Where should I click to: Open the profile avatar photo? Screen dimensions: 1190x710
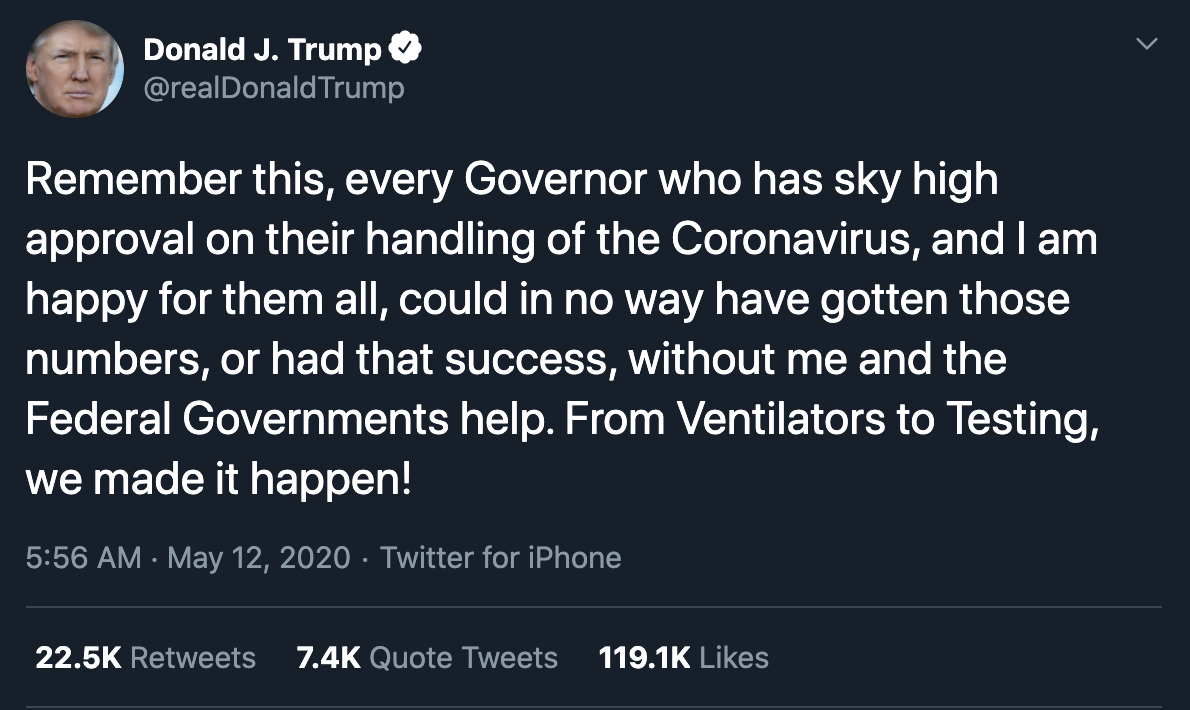point(74,69)
